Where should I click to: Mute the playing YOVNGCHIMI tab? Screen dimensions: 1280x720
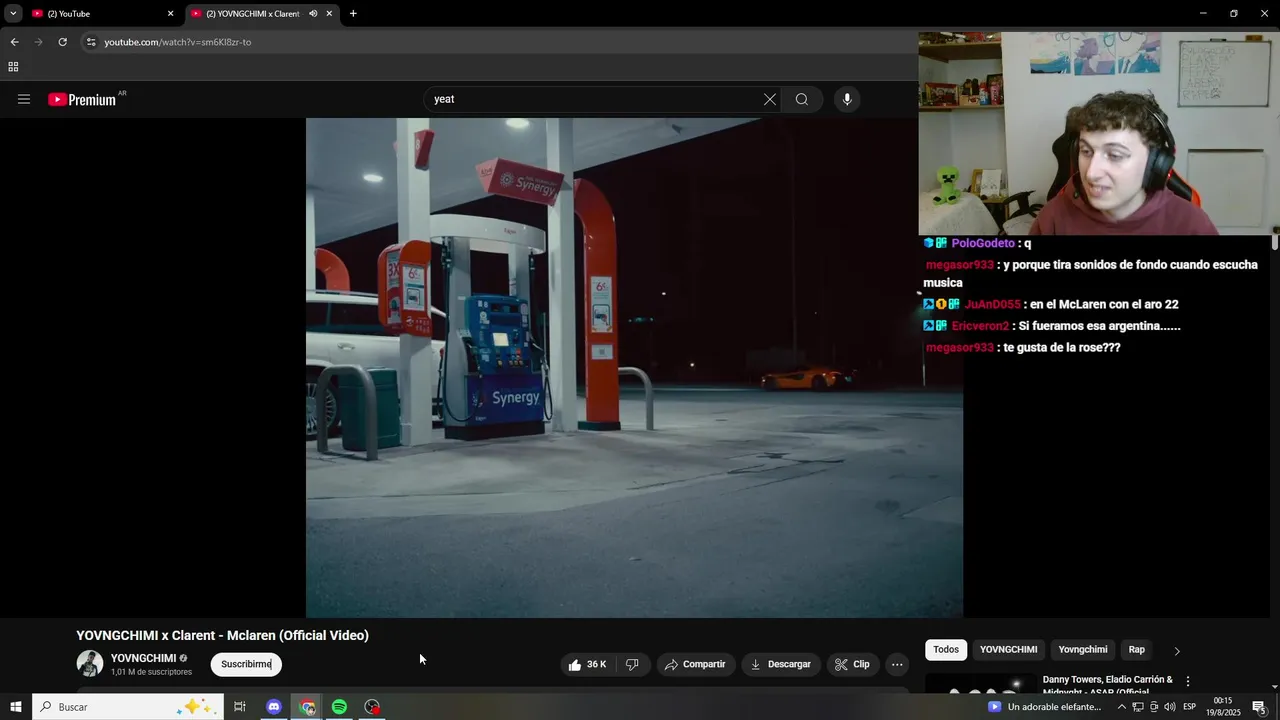coord(313,14)
